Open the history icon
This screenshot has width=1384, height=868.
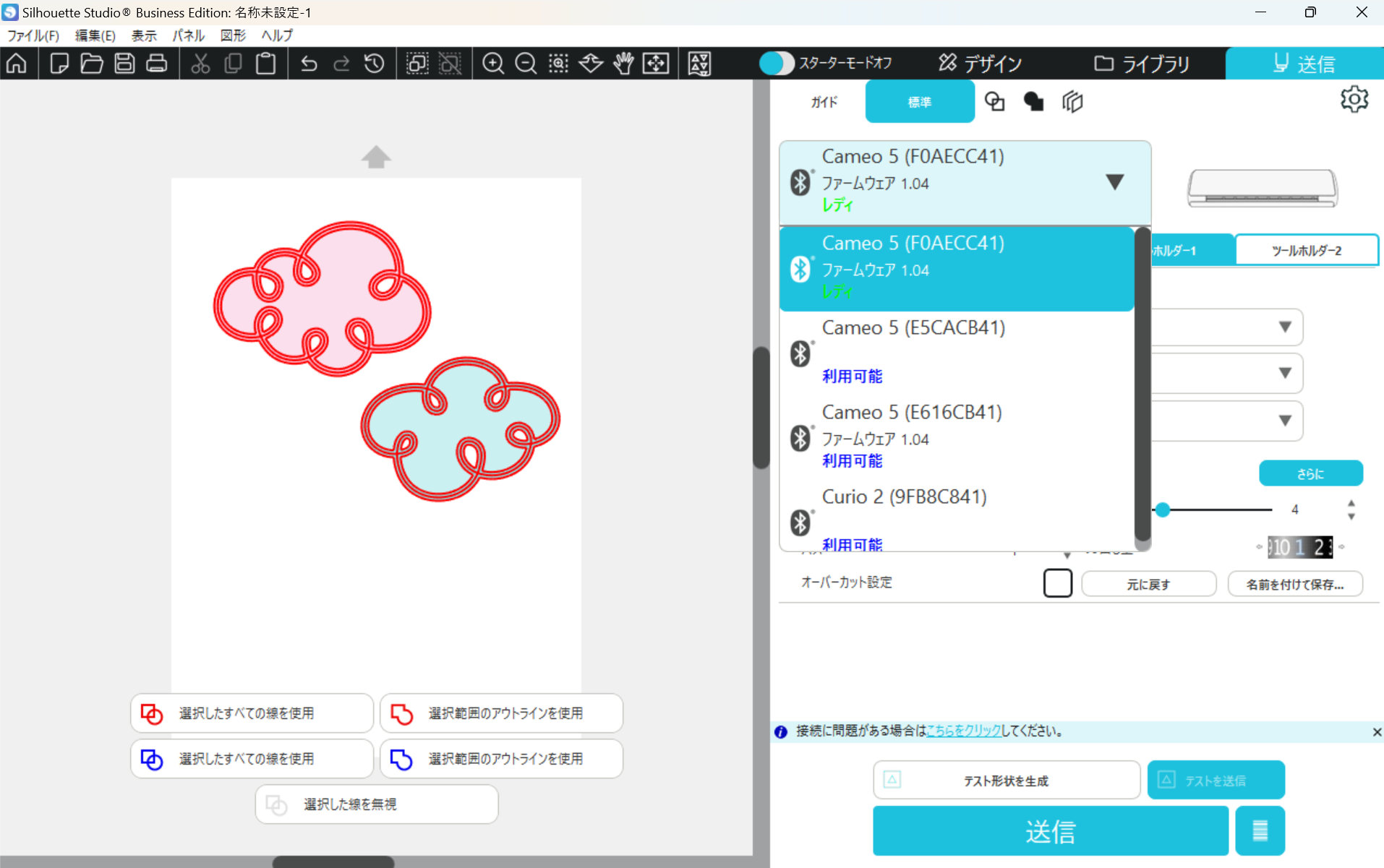[374, 64]
